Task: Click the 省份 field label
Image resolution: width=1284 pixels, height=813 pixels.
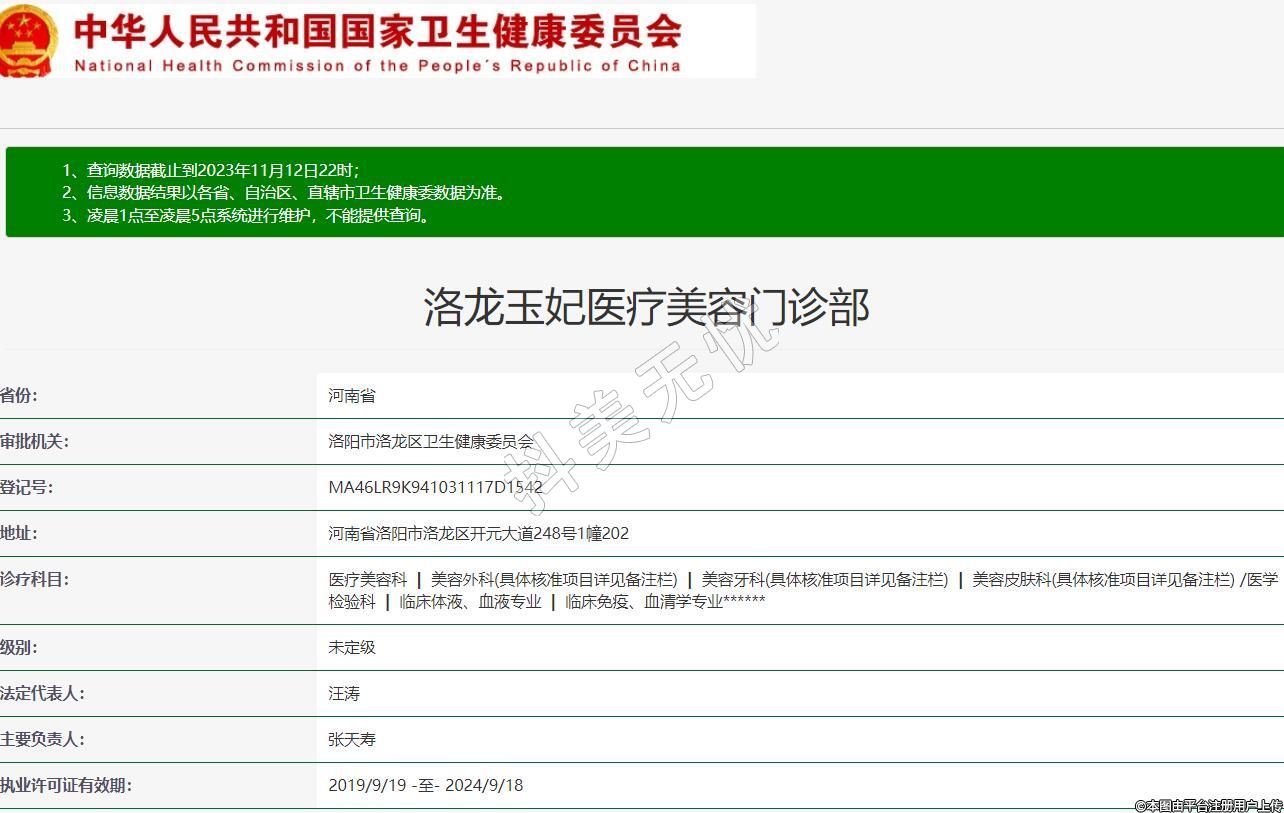Action: [20, 395]
